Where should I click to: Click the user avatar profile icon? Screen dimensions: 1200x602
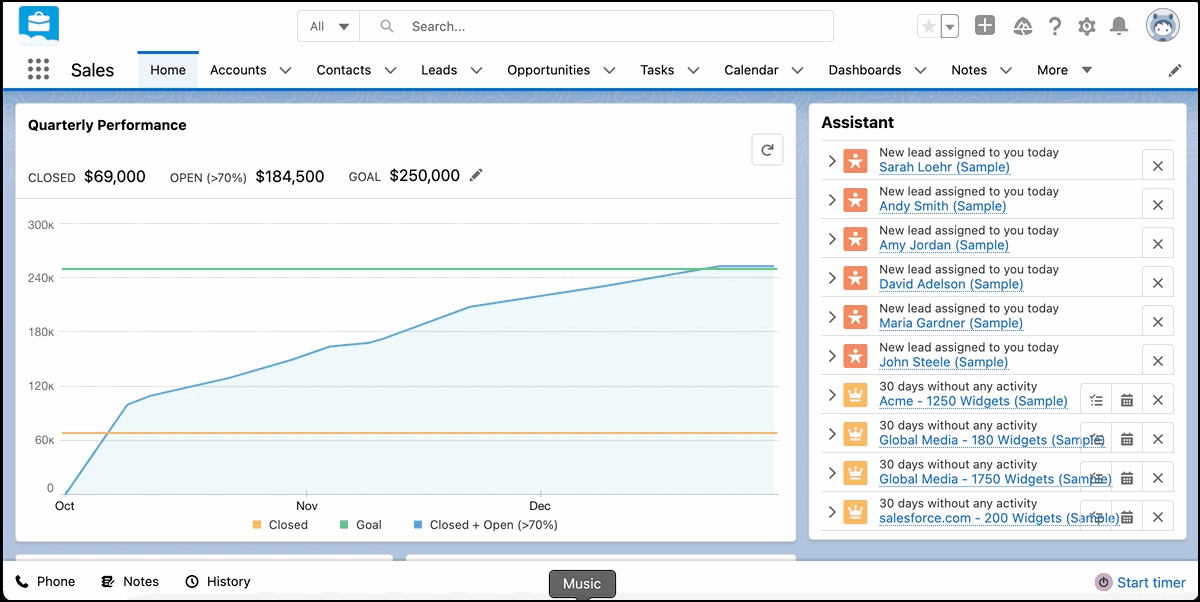click(1163, 27)
